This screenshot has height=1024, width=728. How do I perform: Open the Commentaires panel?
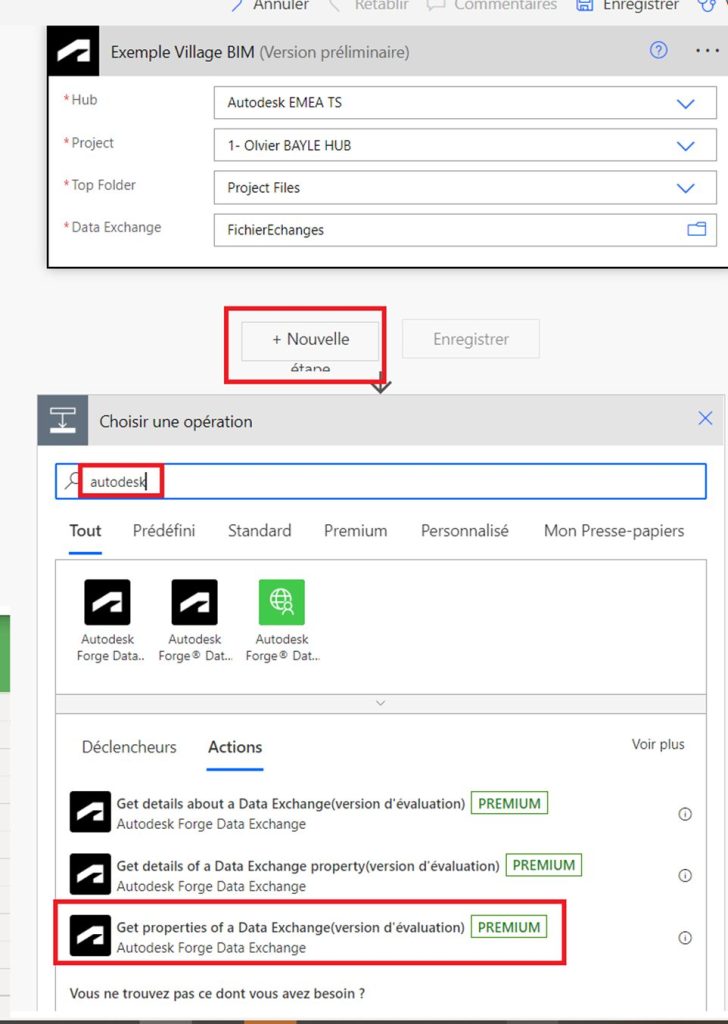pos(492,5)
